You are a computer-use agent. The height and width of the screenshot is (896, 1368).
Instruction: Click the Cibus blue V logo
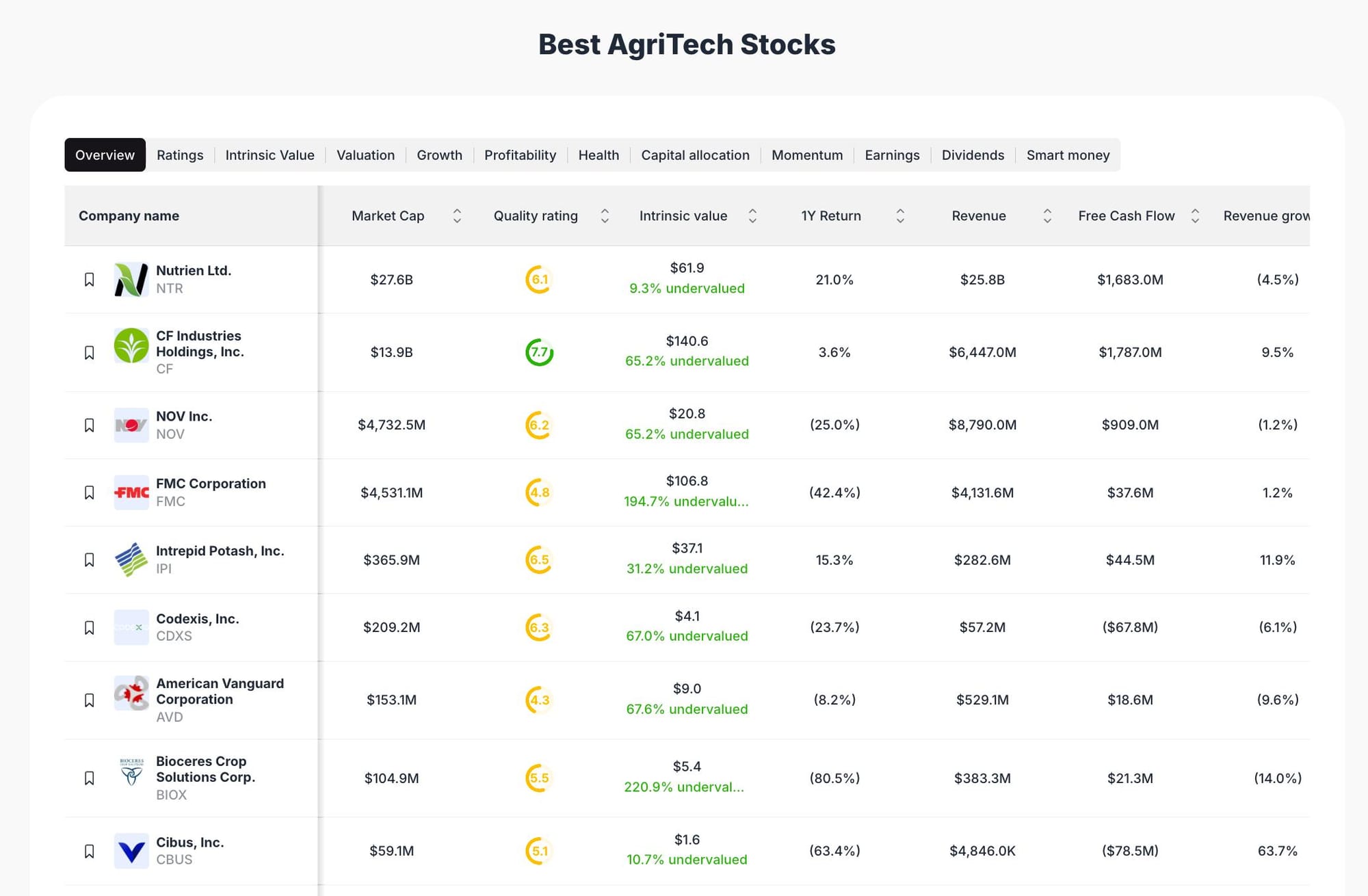tap(131, 851)
